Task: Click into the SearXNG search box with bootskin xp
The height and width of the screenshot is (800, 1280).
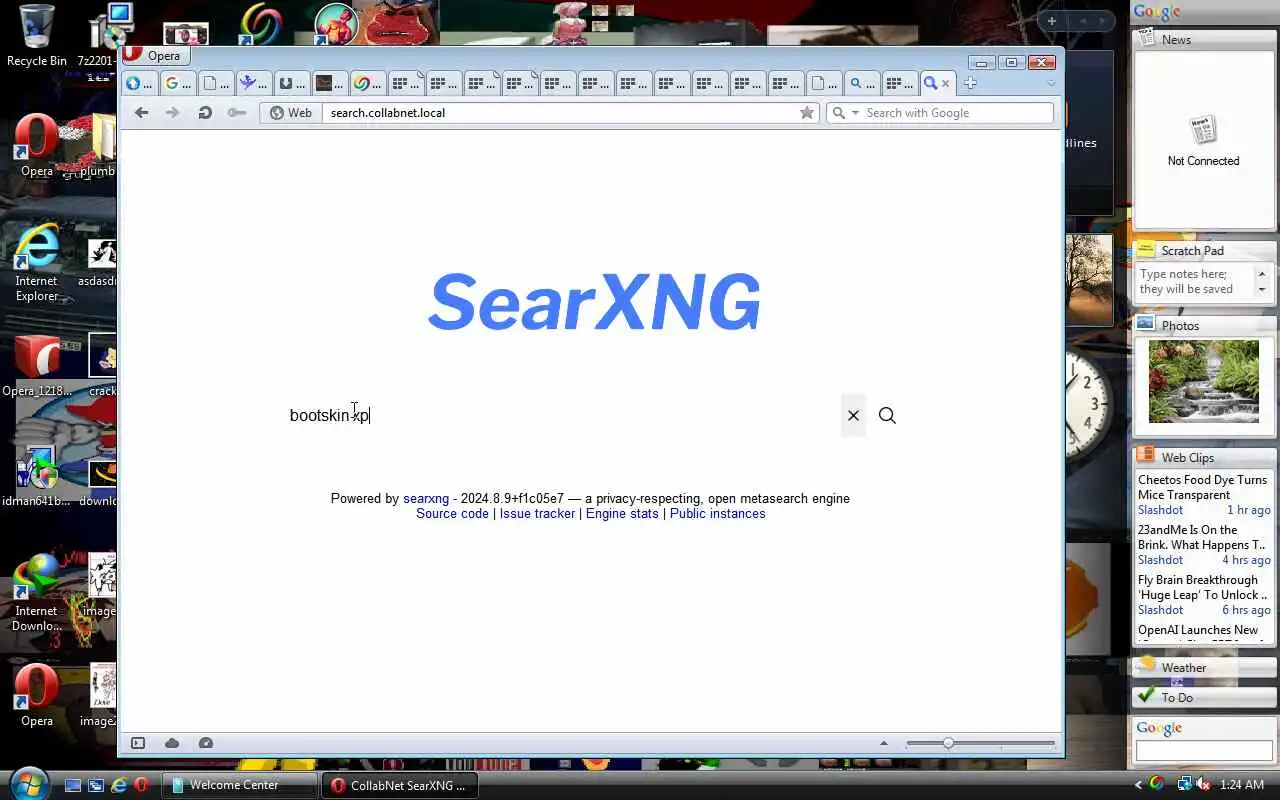Action: 560,415
